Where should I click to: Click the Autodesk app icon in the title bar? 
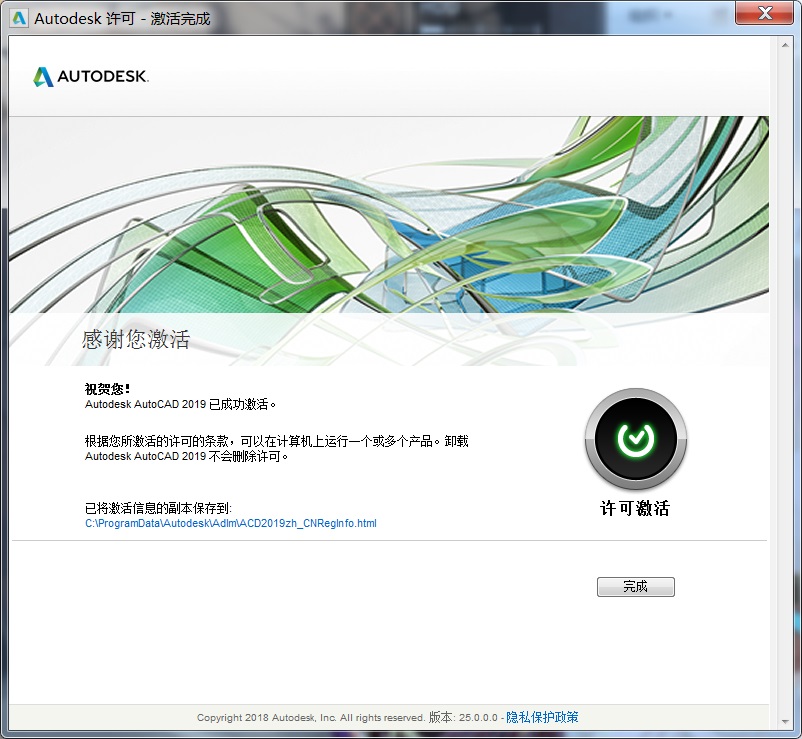point(19,18)
